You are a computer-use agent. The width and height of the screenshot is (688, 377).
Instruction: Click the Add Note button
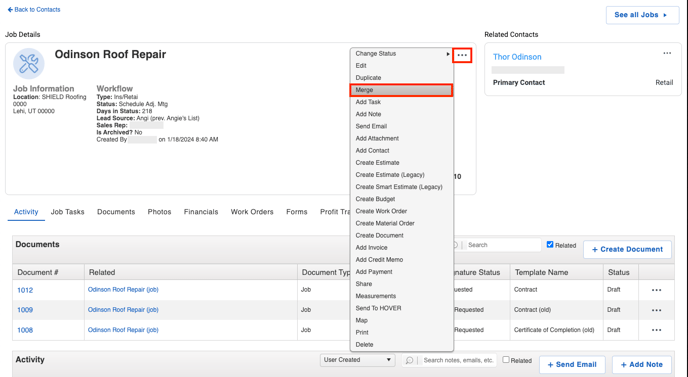tap(641, 364)
